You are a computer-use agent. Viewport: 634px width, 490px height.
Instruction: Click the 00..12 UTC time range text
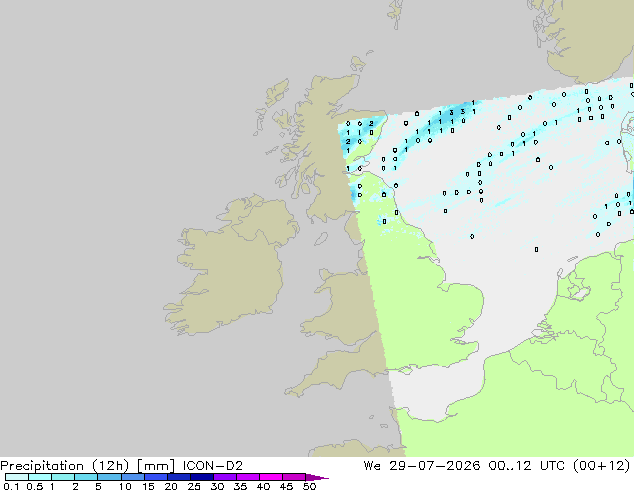point(528,466)
